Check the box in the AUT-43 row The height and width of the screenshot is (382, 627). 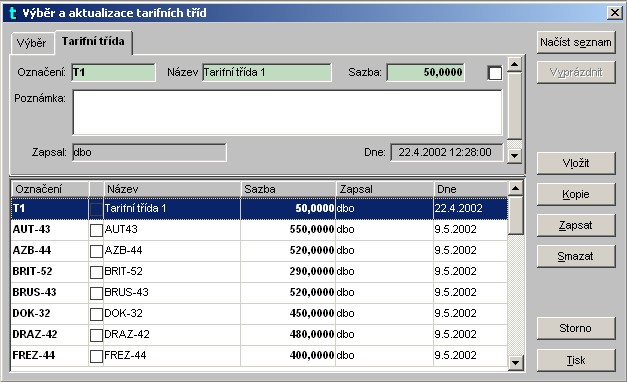click(96, 230)
